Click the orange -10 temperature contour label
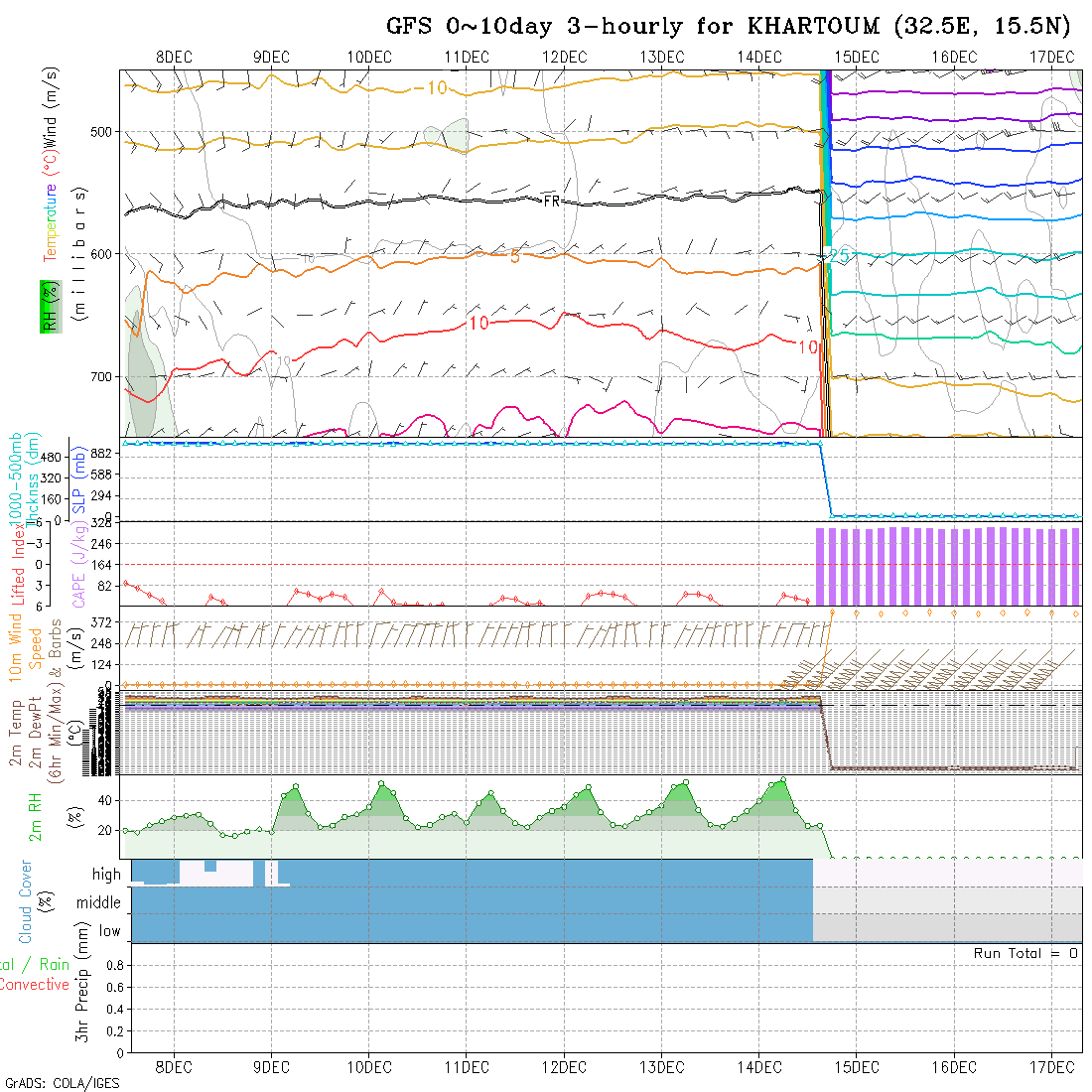The height and width of the screenshot is (1092, 1092). 431,88
